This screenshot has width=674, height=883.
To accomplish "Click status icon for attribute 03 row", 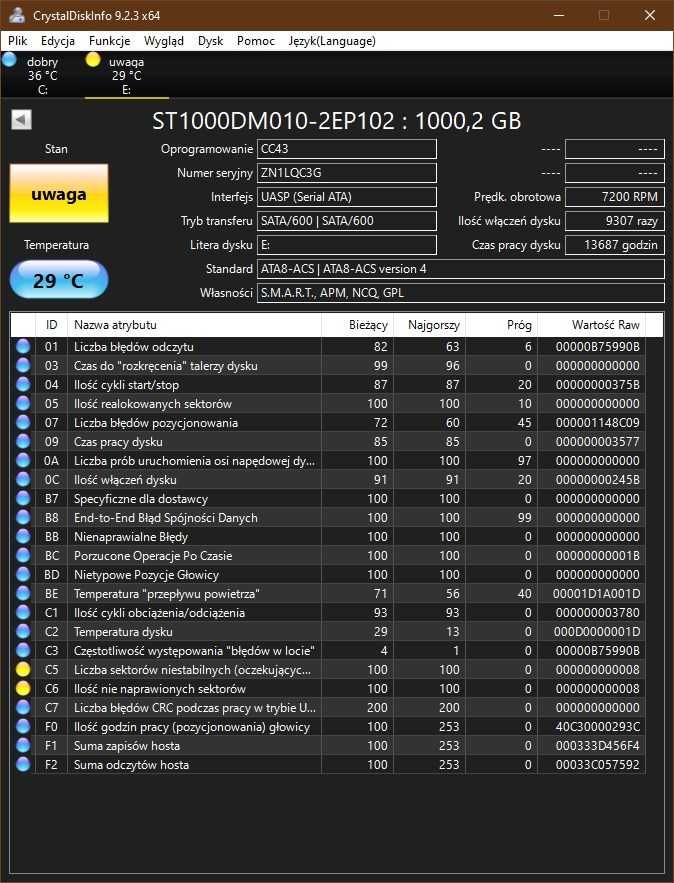I will click(23, 365).
